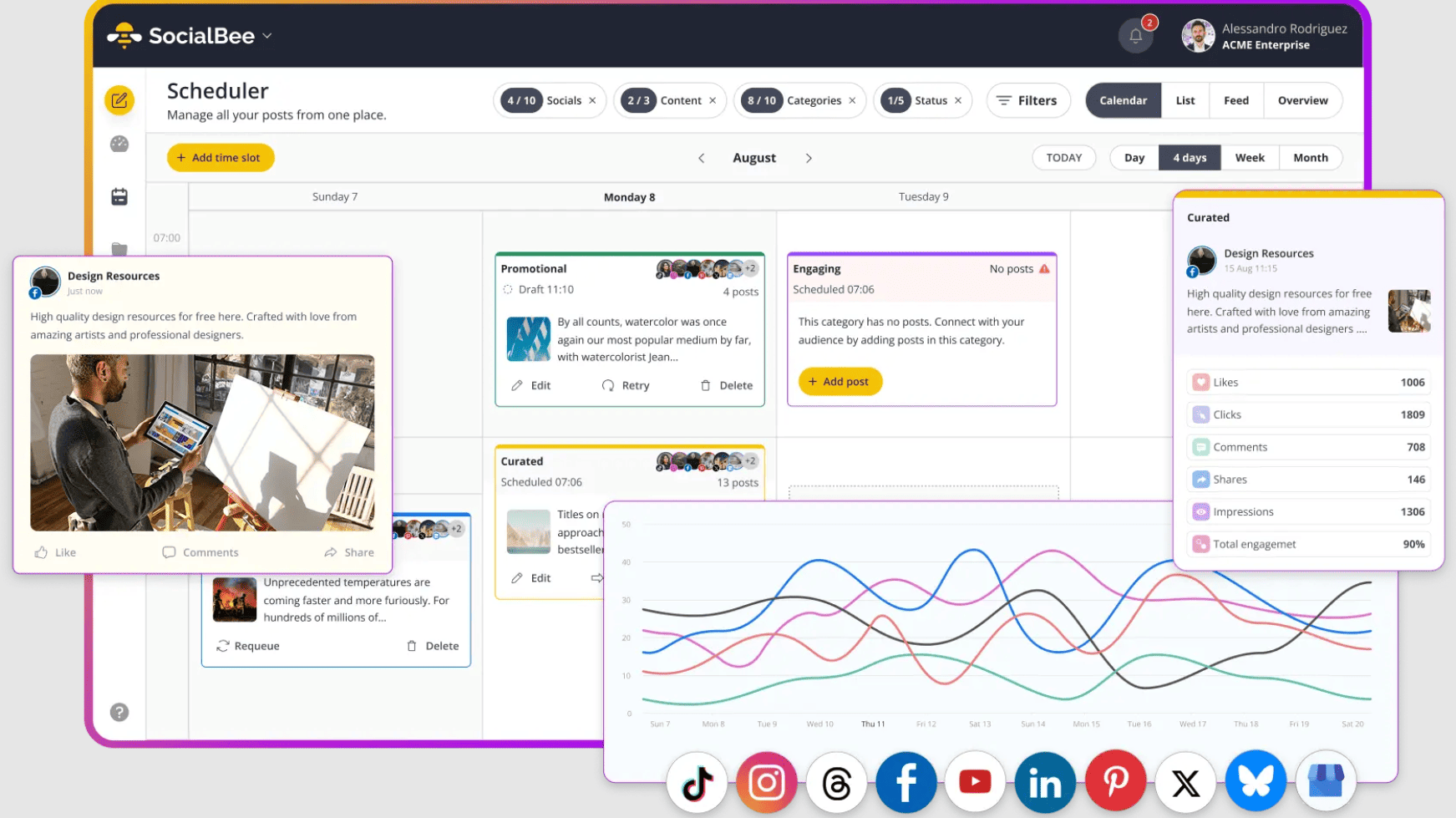Screen dimensions: 1456x818
Task: Switch to the List view tab
Action: coord(1185,100)
